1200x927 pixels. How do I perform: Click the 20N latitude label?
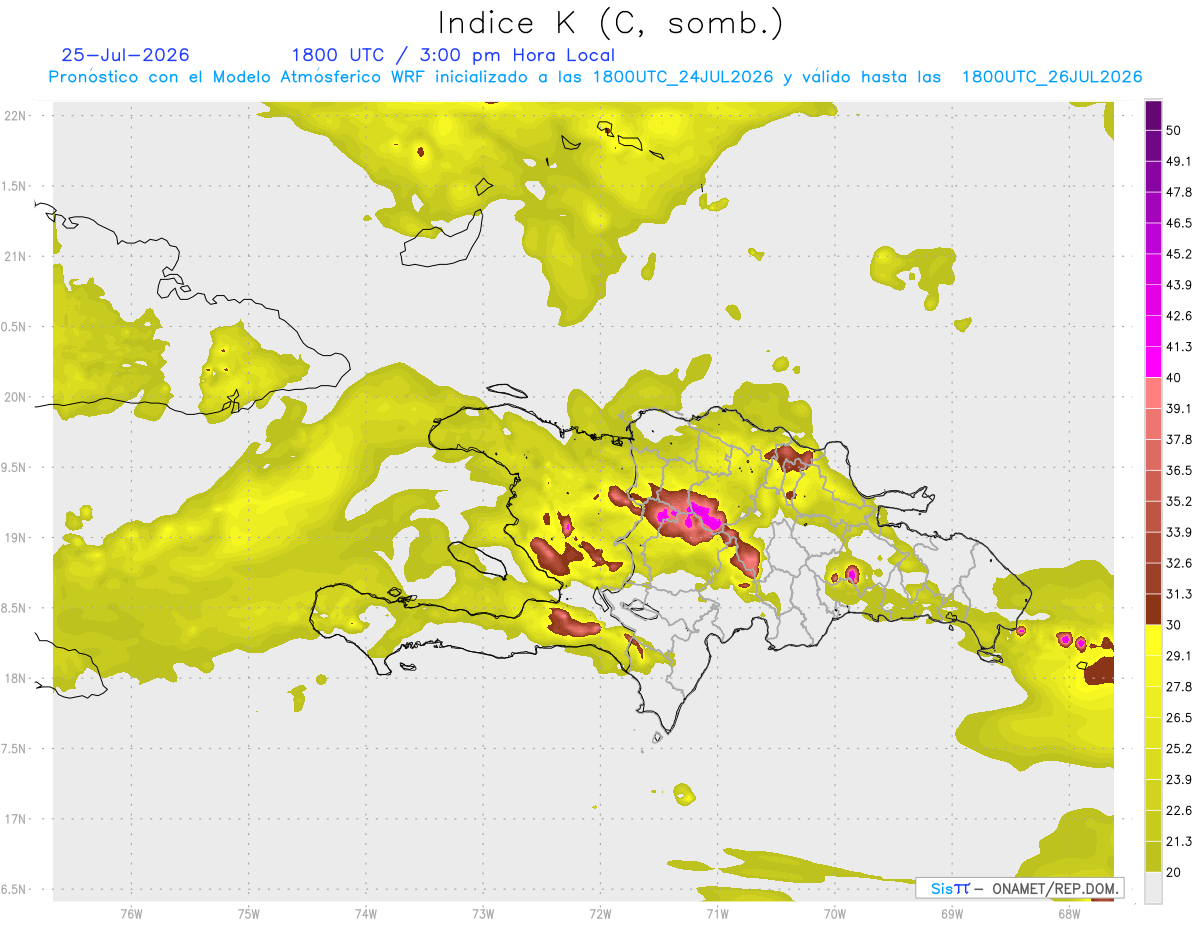15,397
